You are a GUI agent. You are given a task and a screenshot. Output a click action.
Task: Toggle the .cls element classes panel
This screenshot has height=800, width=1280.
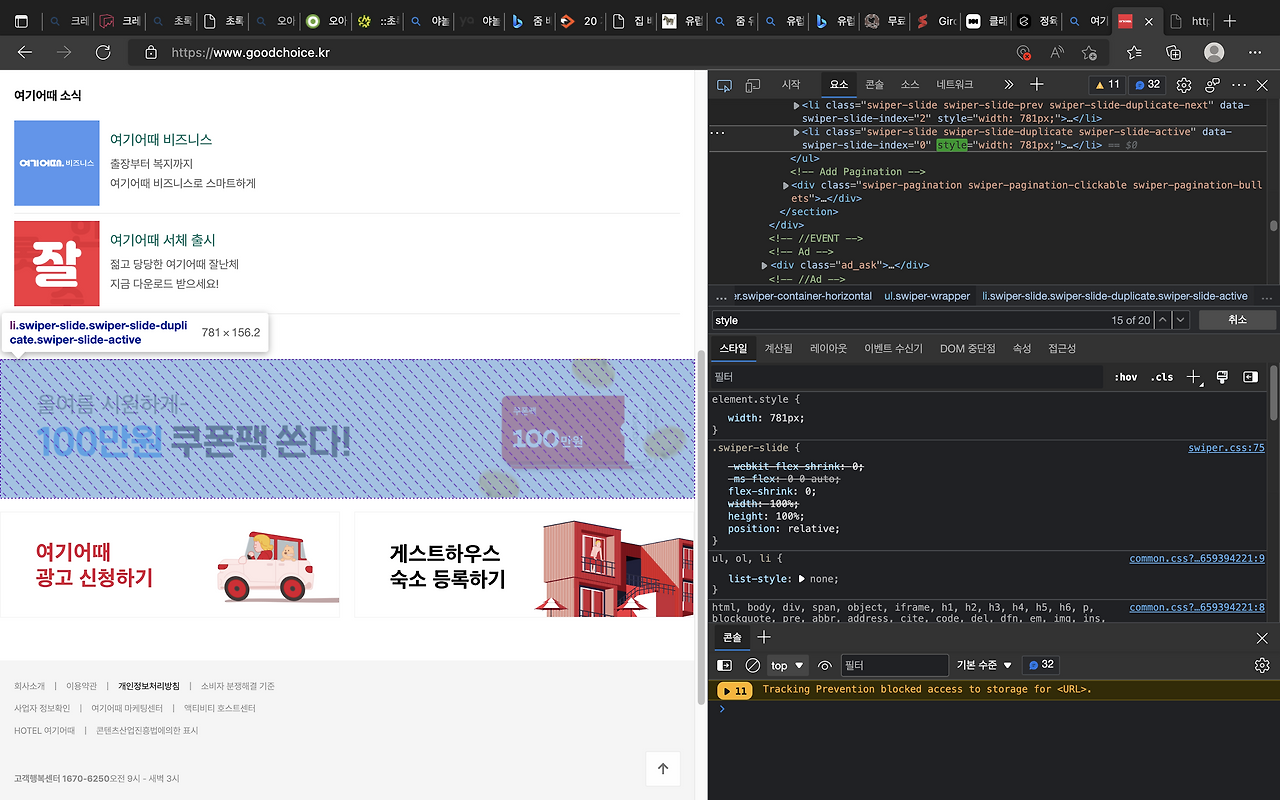tap(1161, 377)
